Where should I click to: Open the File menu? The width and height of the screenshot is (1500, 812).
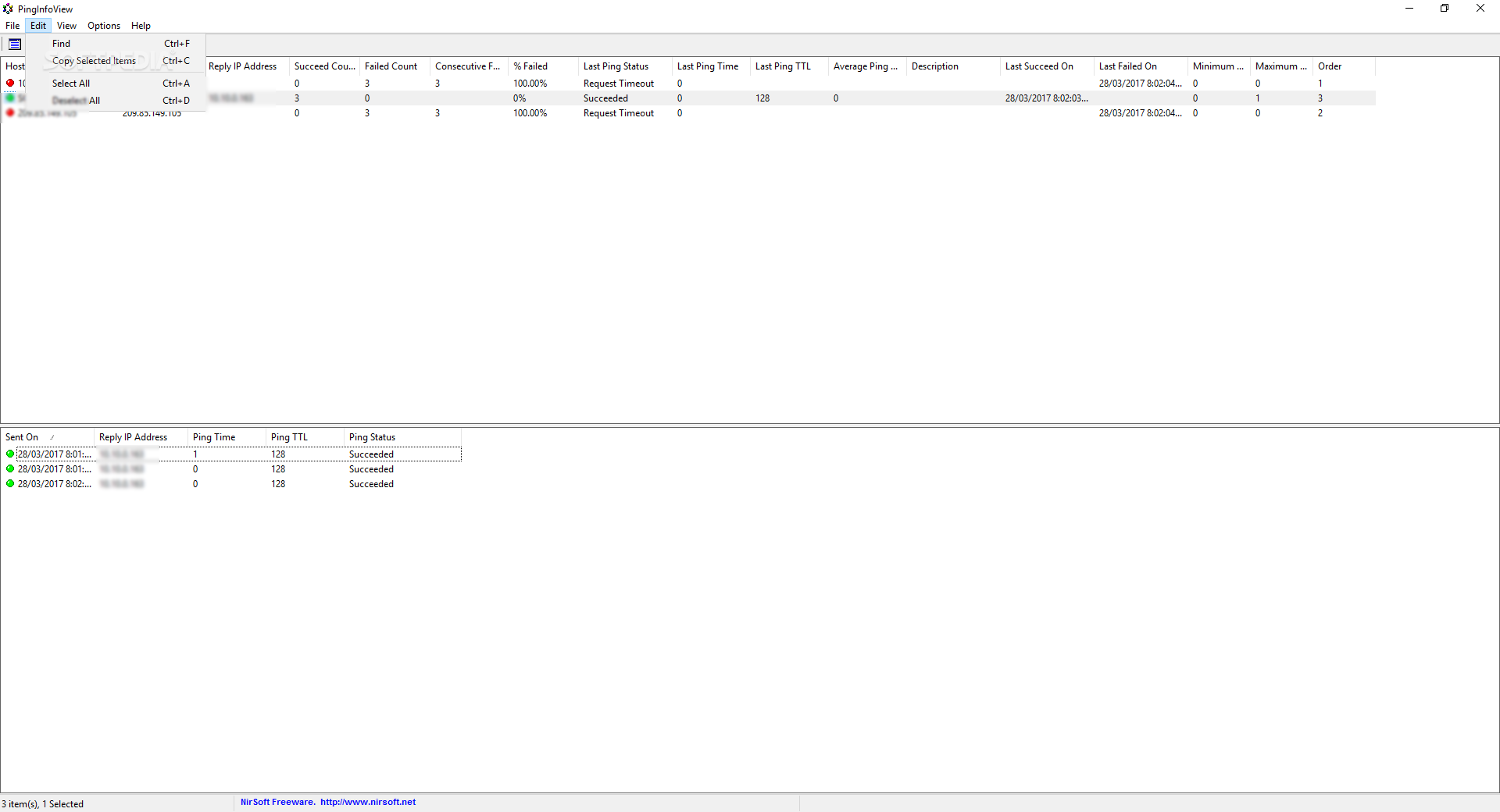(12, 26)
